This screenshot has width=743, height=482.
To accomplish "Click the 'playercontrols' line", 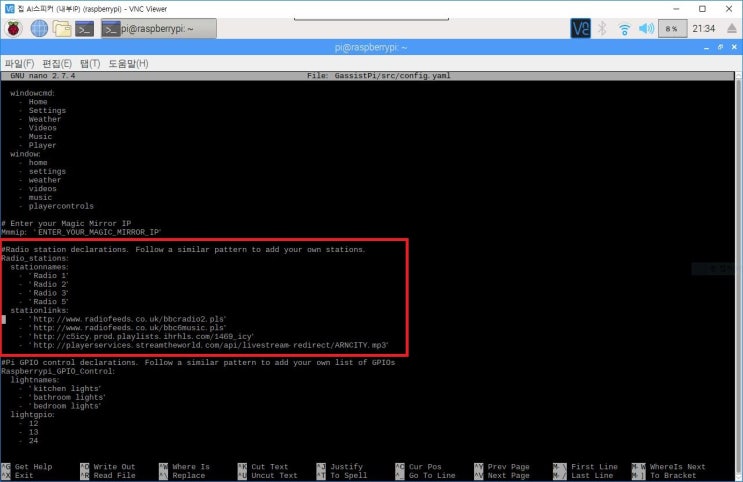I will click(61, 206).
